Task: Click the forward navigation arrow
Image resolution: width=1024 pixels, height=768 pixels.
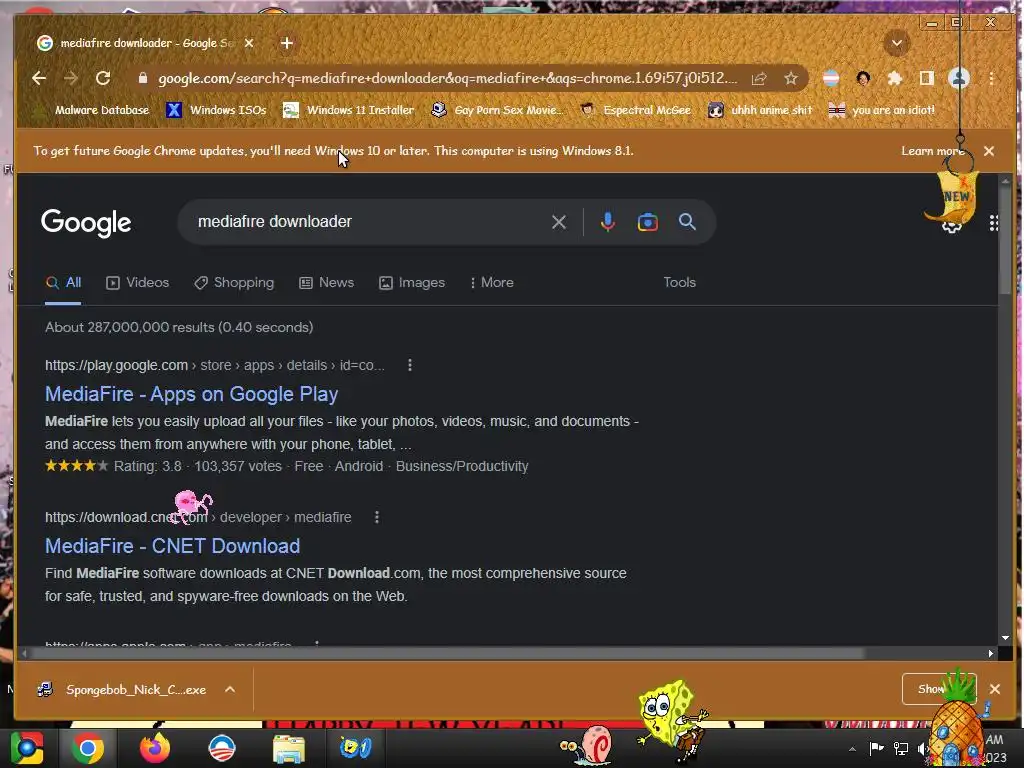Action: click(x=71, y=78)
